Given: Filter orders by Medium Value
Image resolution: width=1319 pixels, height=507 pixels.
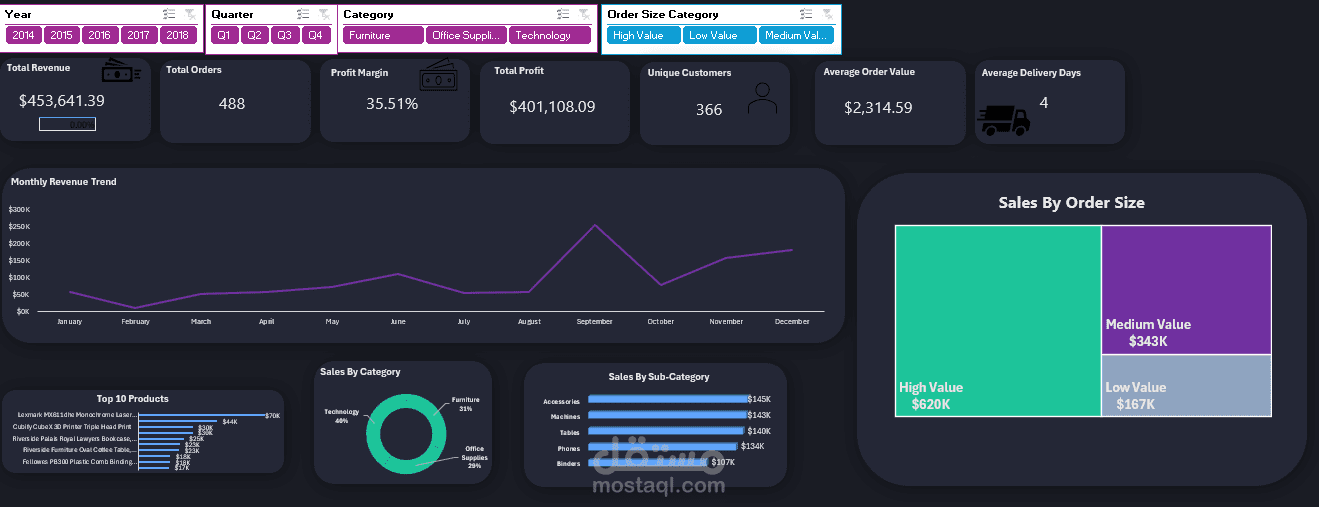Looking at the screenshot, I should pos(796,35).
